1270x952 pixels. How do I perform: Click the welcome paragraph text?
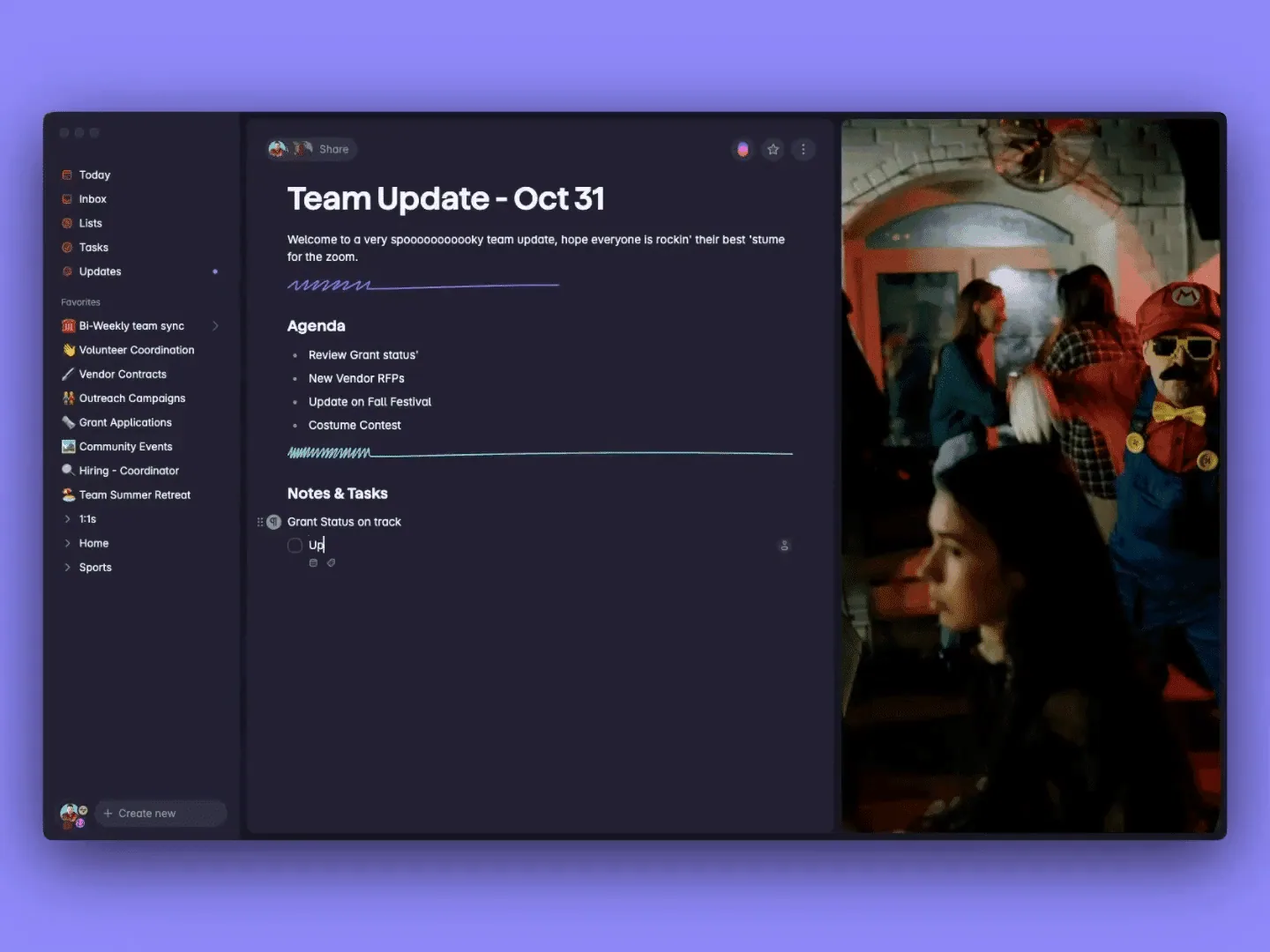pos(536,249)
